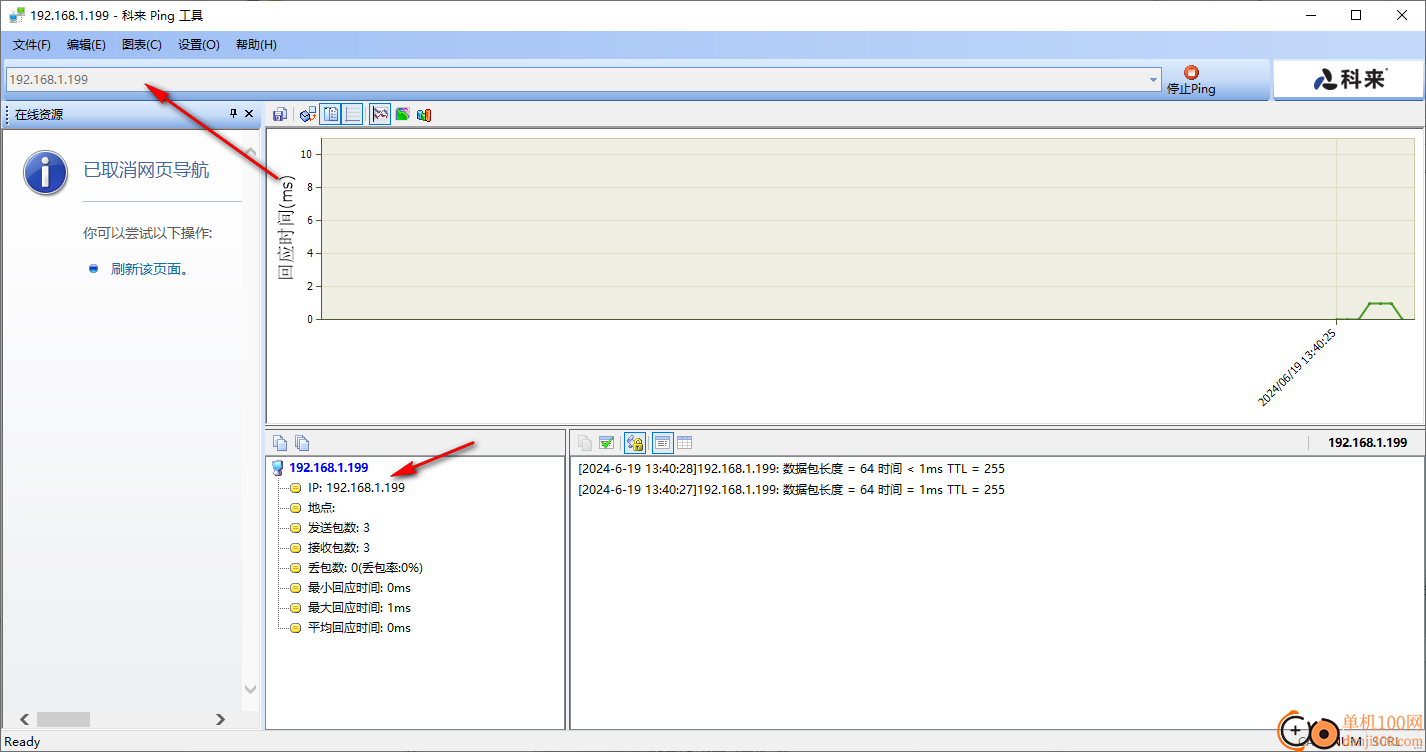Toggle the chart grid lines icon
1426x752 pixels.
[x=353, y=115]
